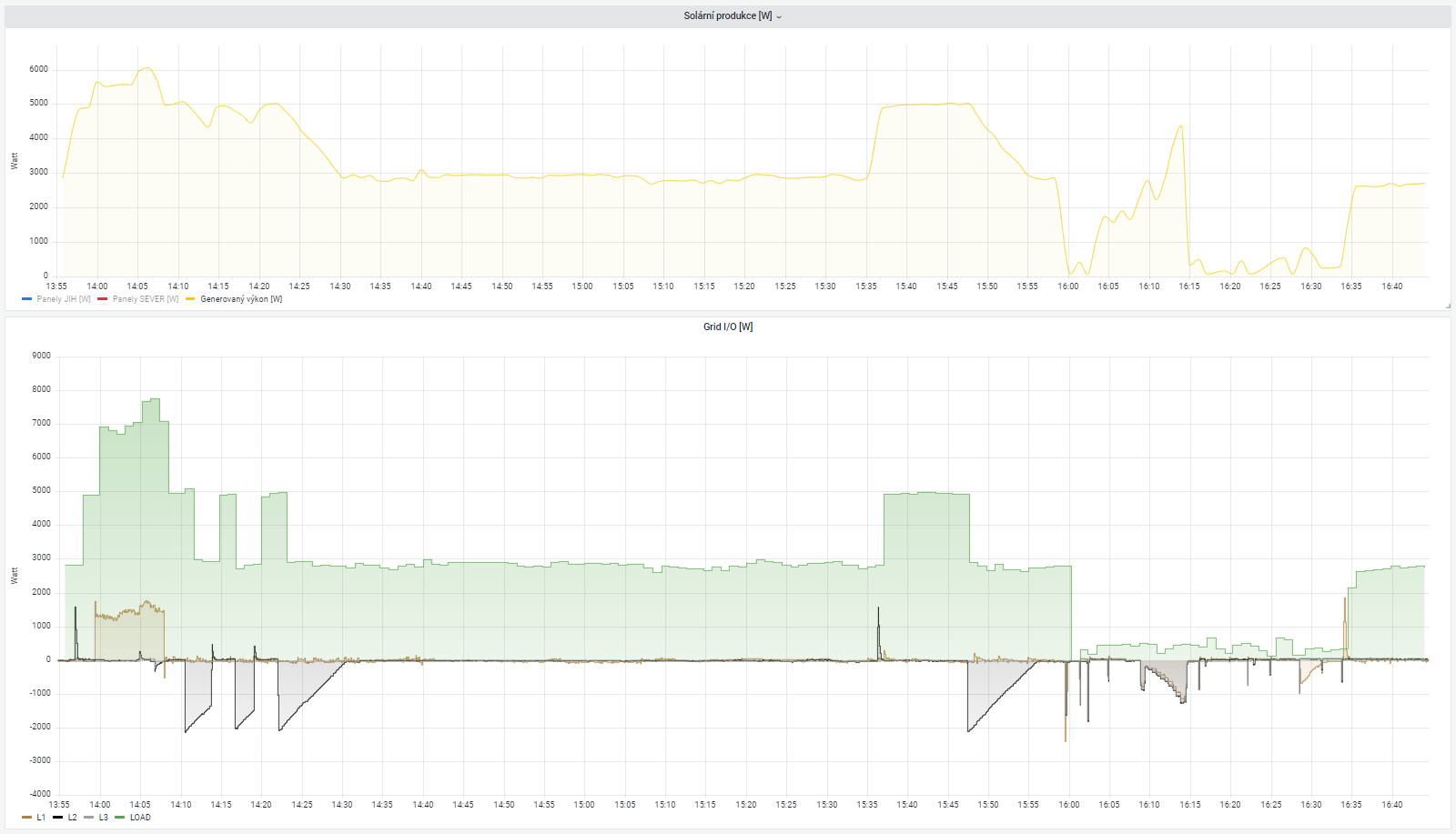Toggle the L3 series in Grid I/O legend
This screenshot has width=1456, height=834.
[x=104, y=818]
